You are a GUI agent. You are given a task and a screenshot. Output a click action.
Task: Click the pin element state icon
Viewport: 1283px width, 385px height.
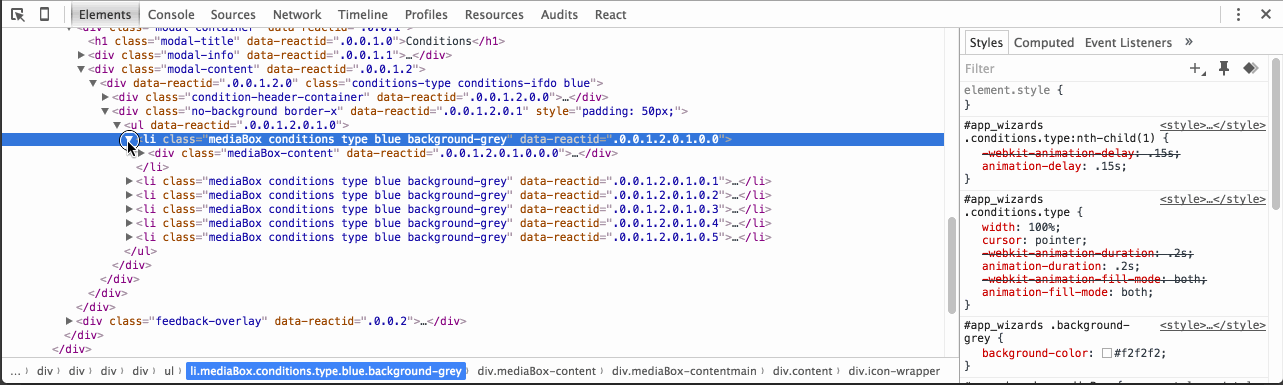(x=1222, y=68)
